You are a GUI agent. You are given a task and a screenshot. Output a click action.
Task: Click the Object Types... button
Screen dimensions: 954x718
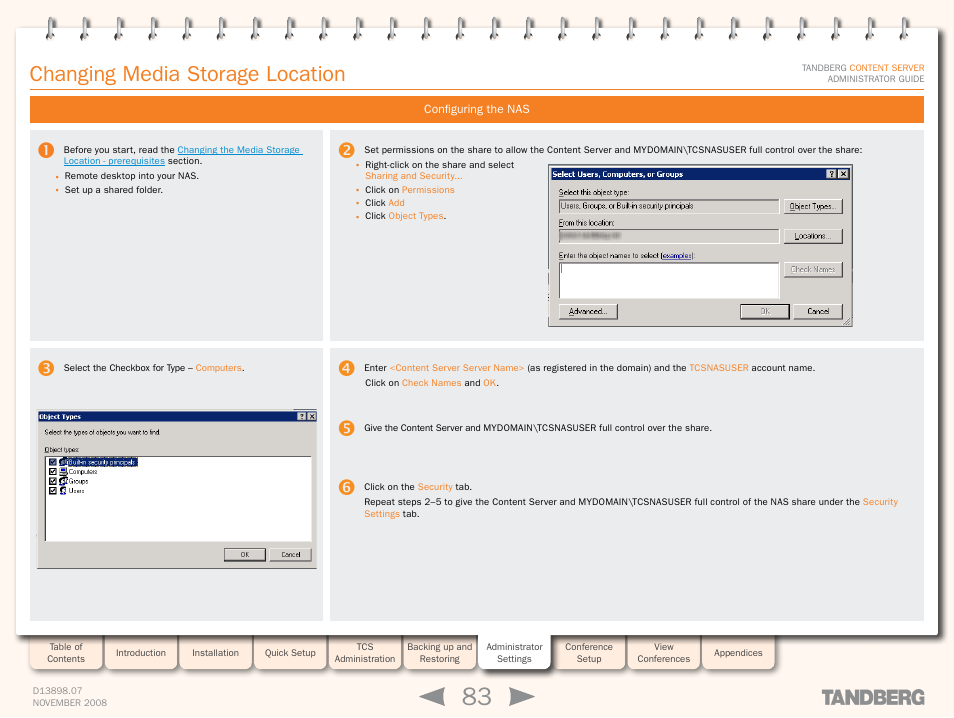(813, 206)
